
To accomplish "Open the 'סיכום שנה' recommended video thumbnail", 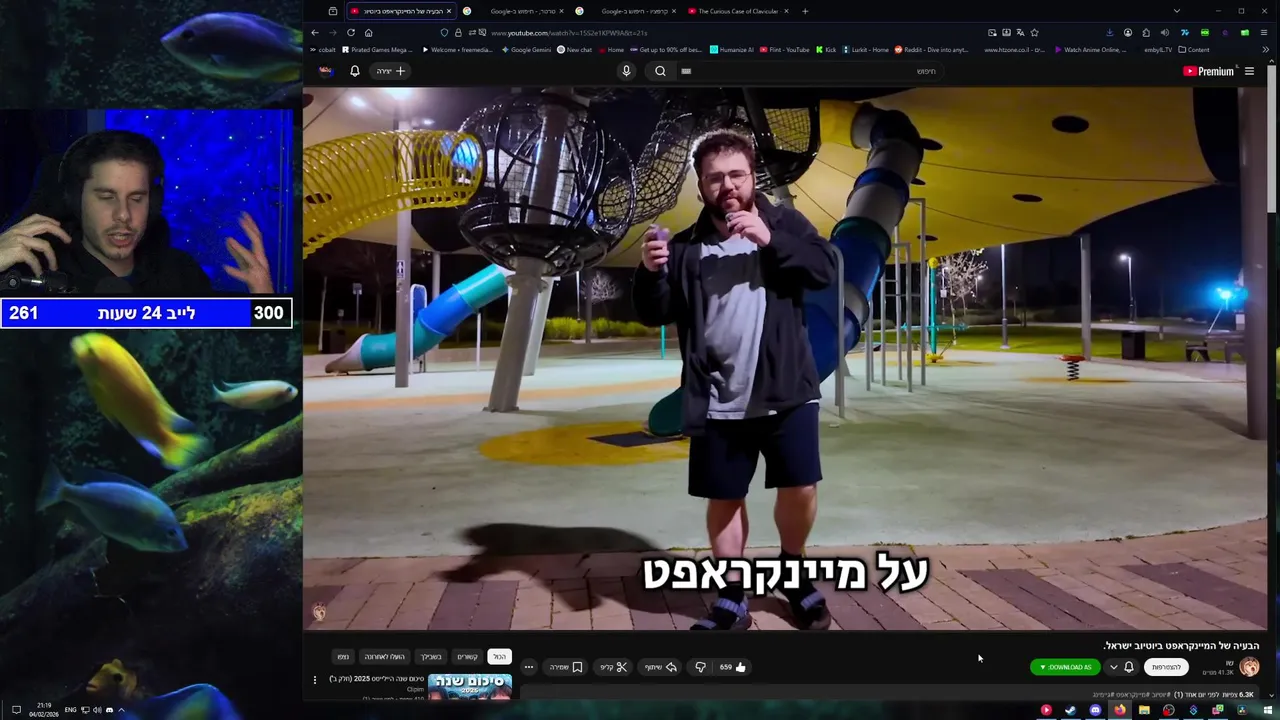I will pyautogui.click(x=469, y=687).
